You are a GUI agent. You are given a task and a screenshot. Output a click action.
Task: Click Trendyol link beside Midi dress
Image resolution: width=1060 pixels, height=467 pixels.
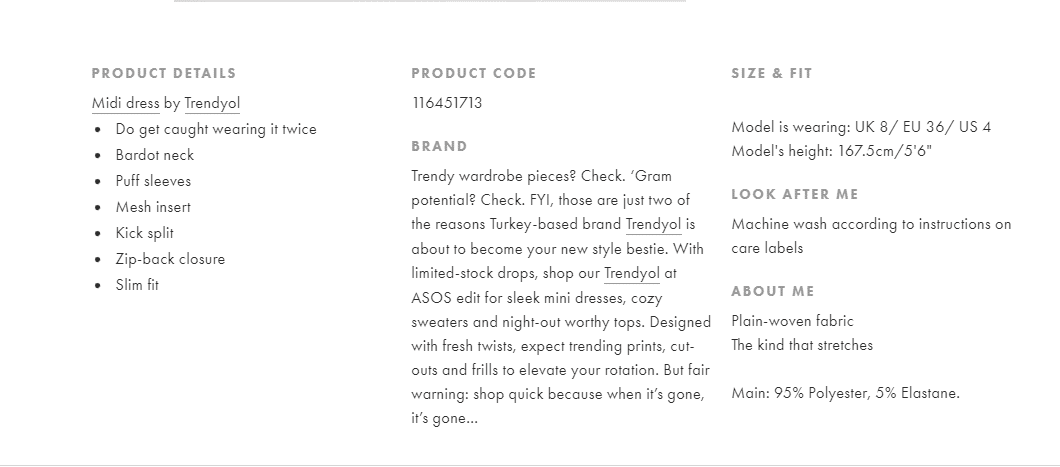tap(212, 103)
